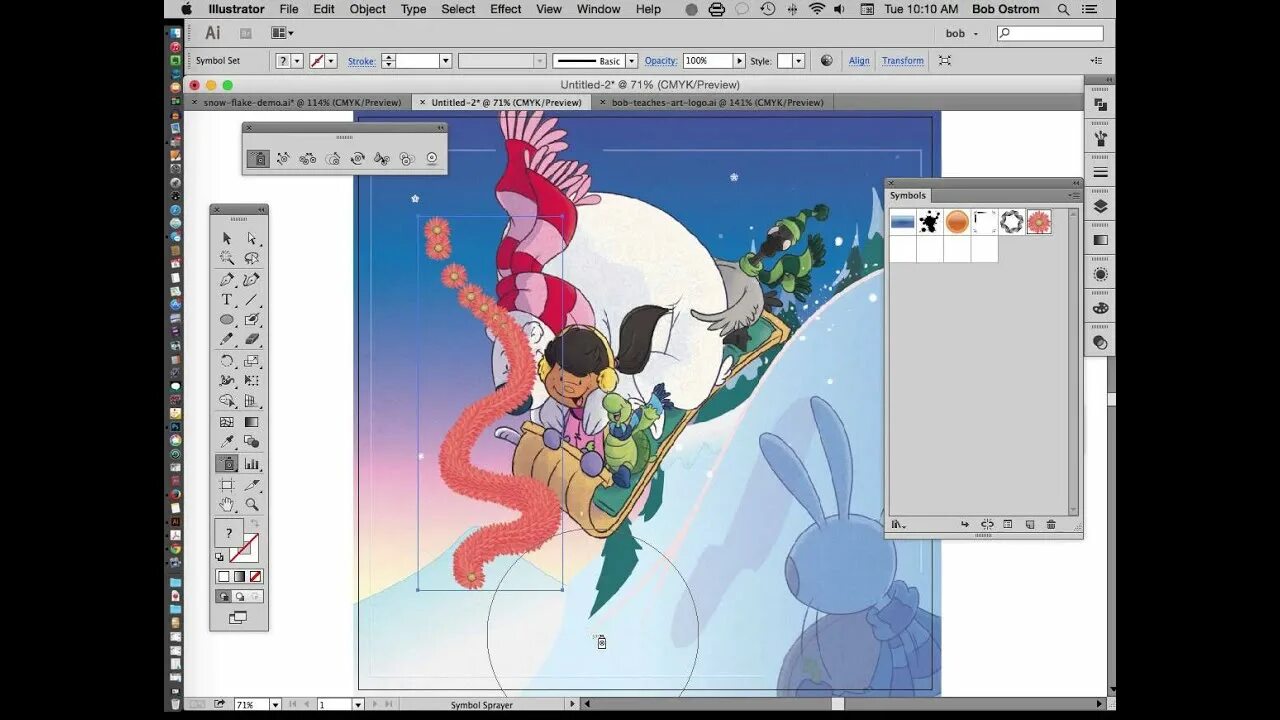The image size is (1280, 720).
Task: Select the Column Graph tool
Action: pos(252,464)
